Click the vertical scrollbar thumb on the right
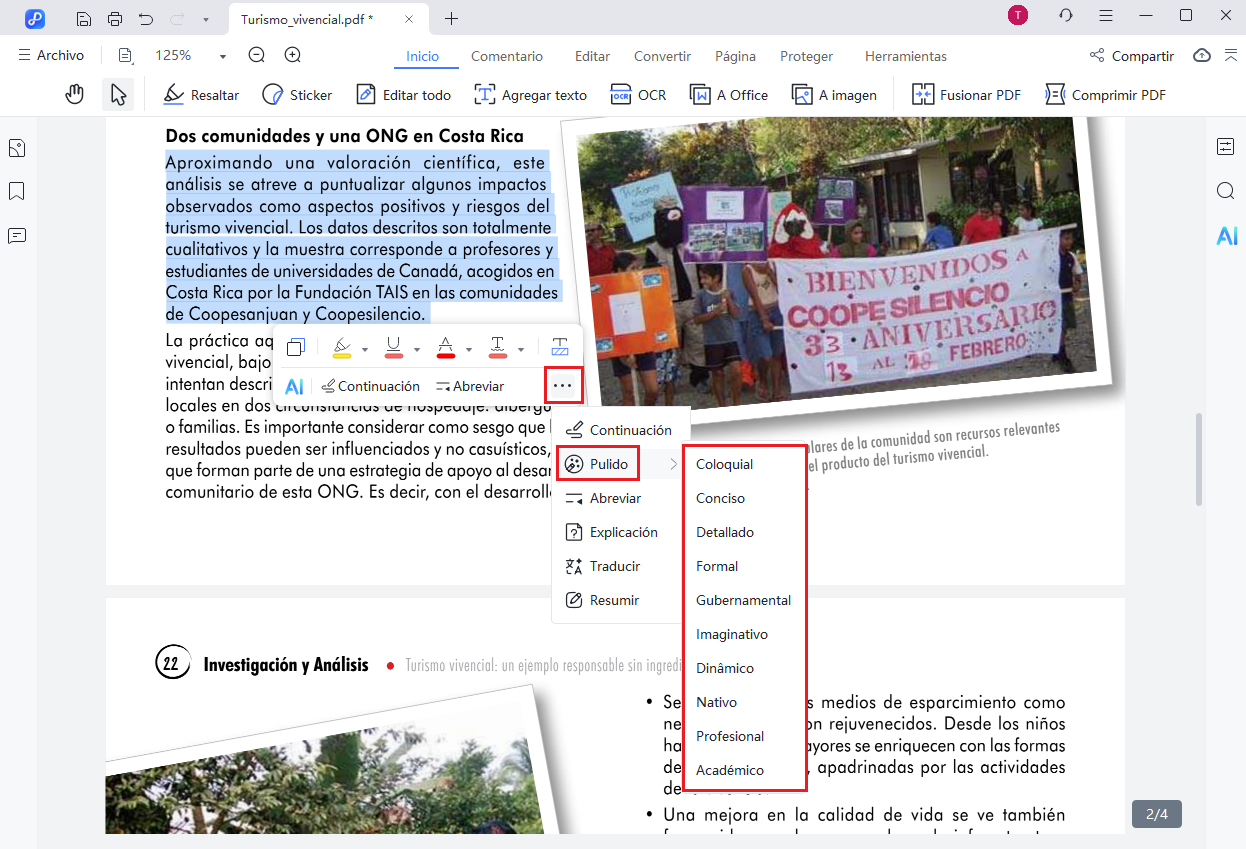 pyautogui.click(x=1200, y=460)
